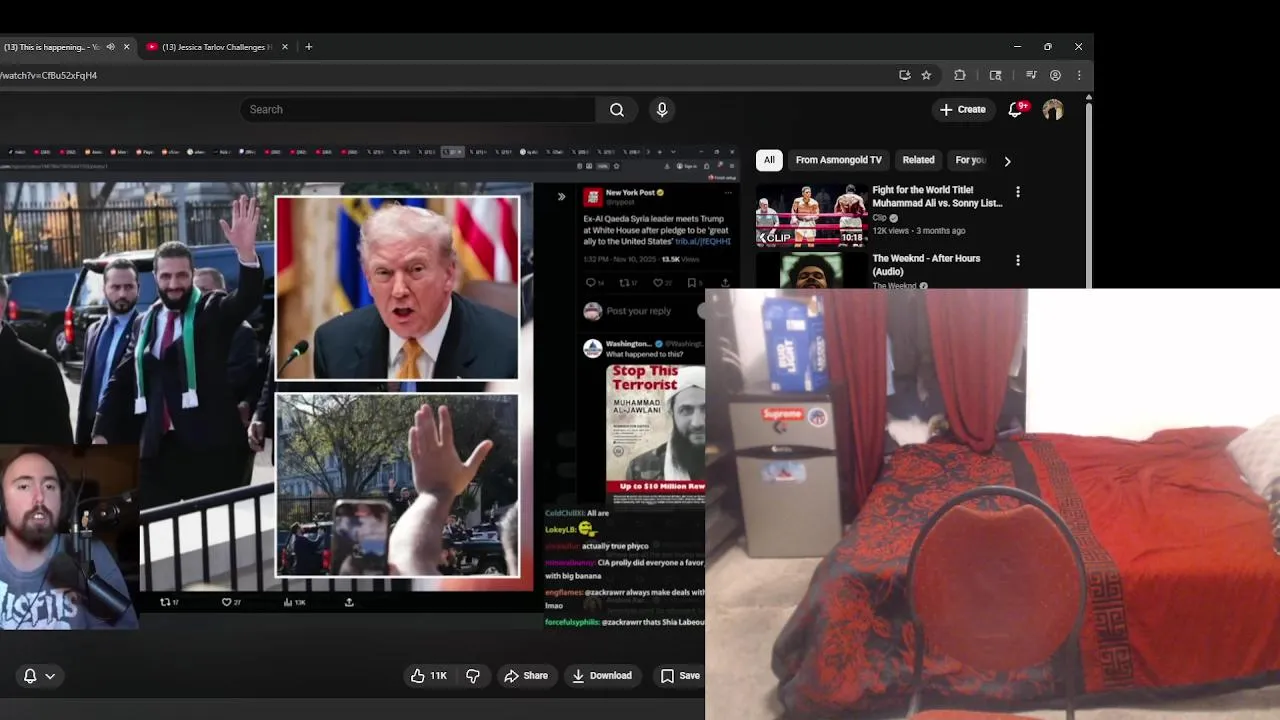
Task: Bookmark this page with the star icon
Action: coord(926,75)
